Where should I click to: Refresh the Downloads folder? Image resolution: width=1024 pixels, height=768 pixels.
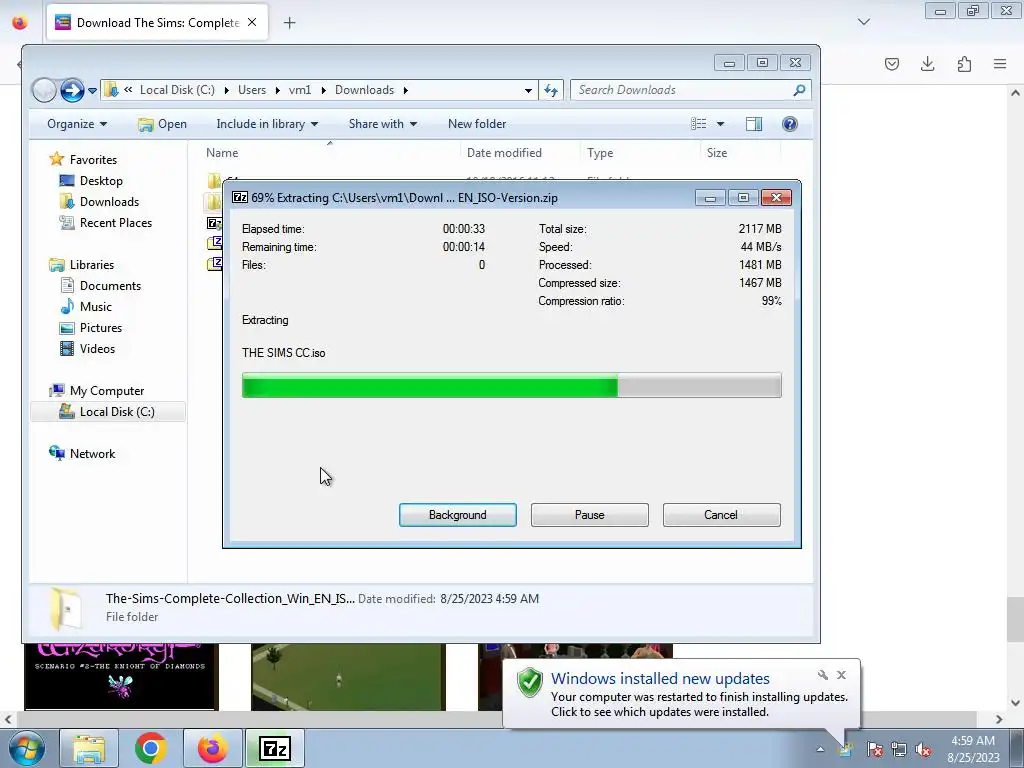(551, 90)
